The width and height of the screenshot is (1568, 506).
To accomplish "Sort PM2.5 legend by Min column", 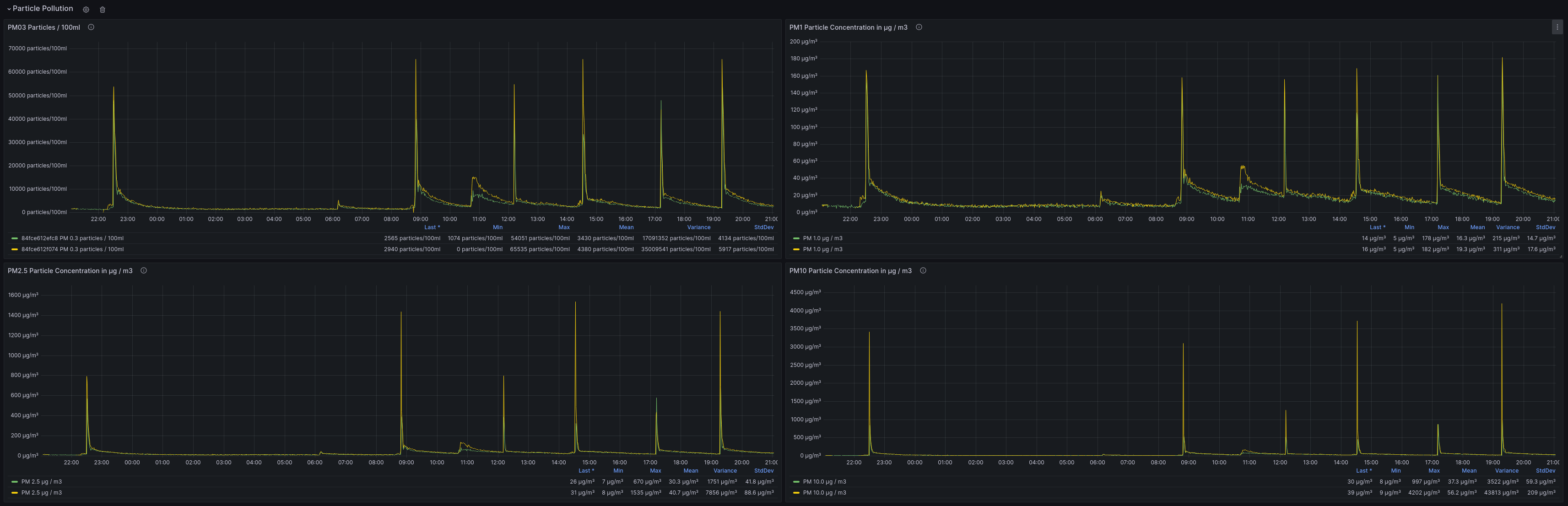I will 618,471.
